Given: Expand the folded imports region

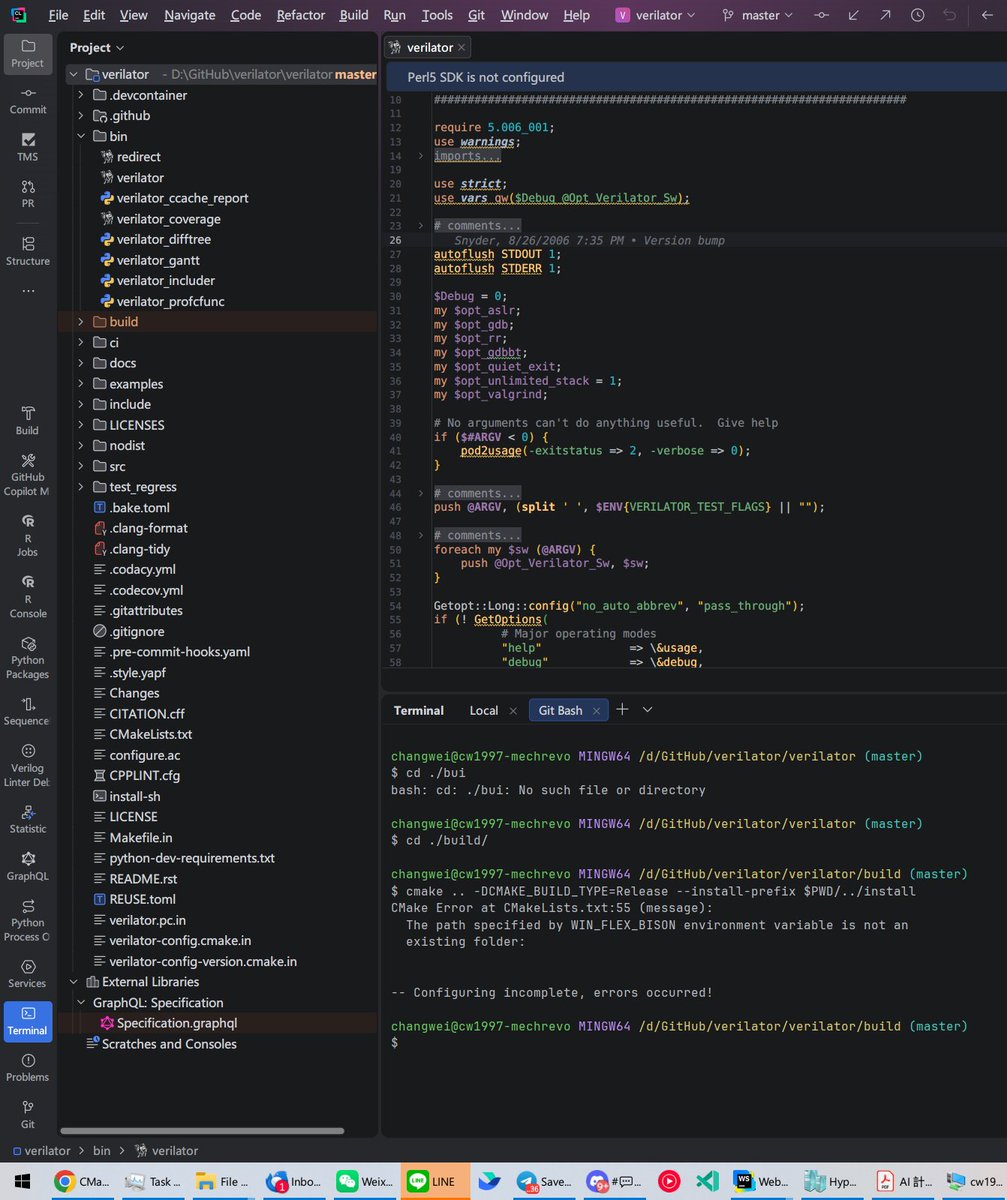Looking at the screenshot, I should pos(422,156).
